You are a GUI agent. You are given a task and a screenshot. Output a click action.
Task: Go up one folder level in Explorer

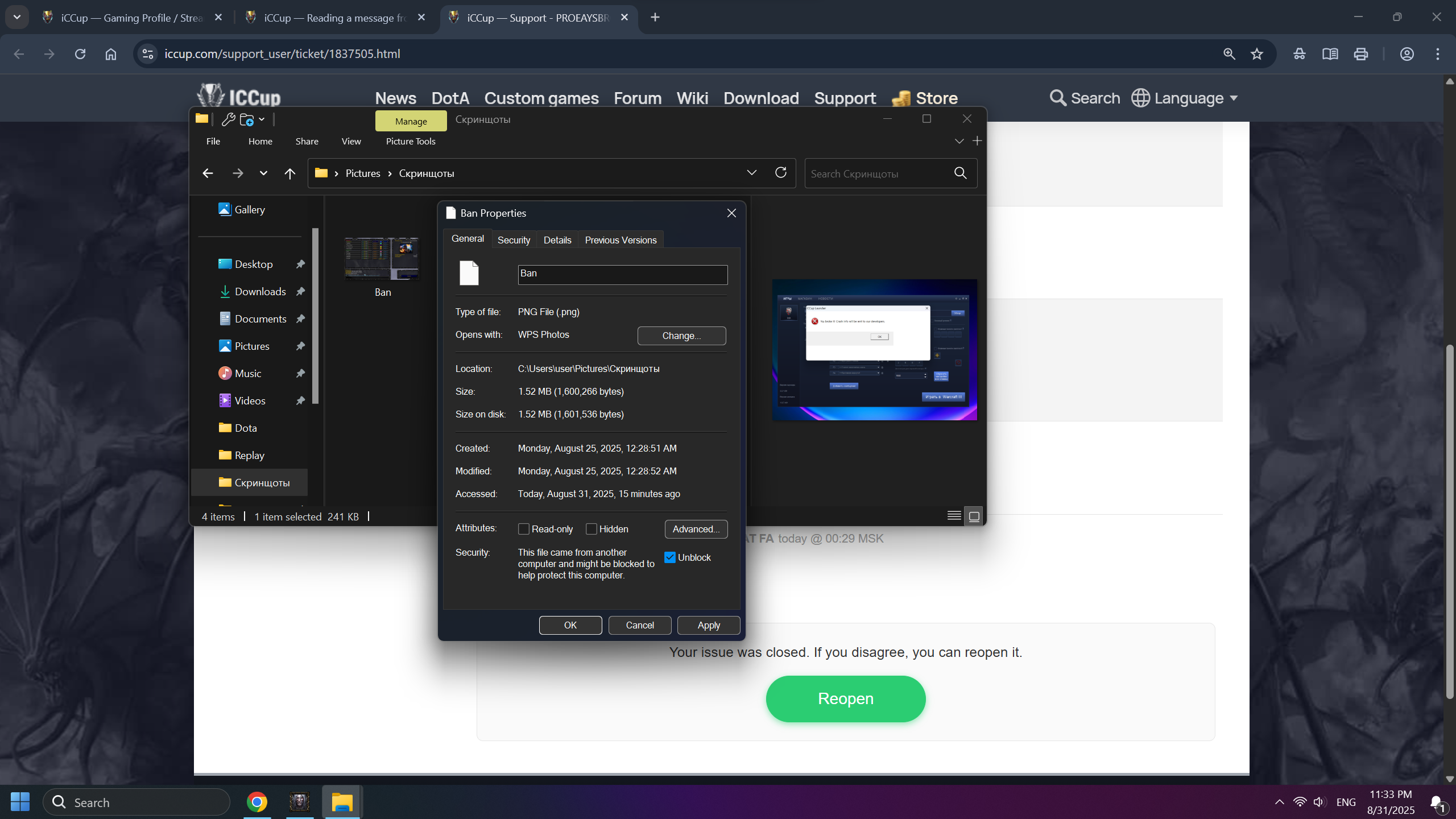(x=290, y=173)
